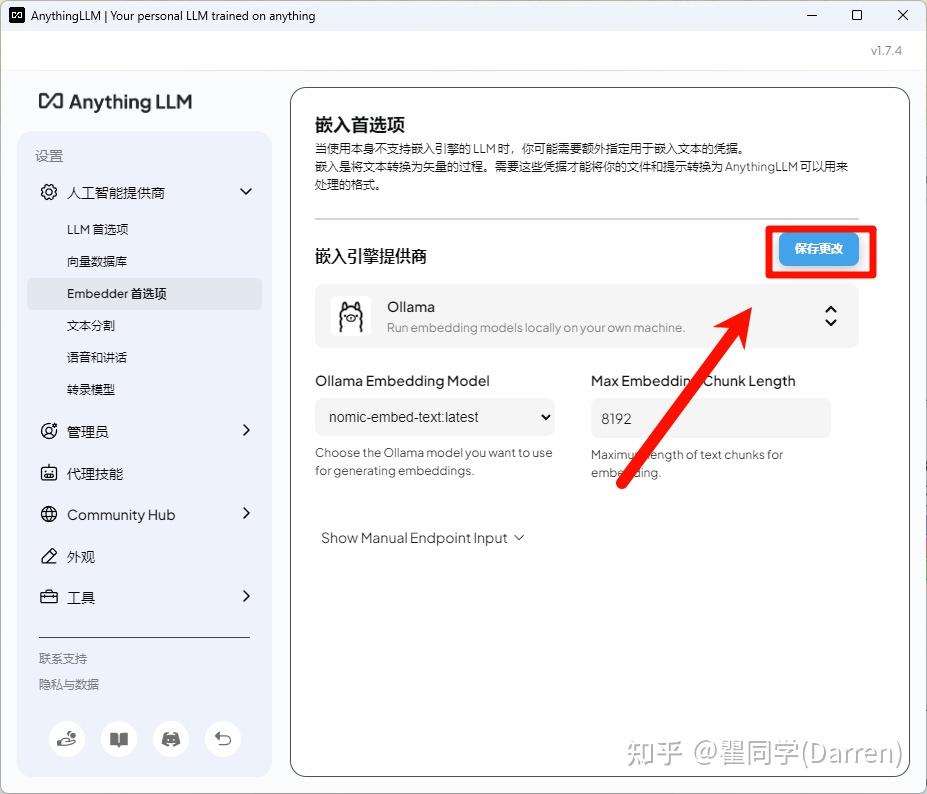Click the 外观 appearance pencil icon

pyautogui.click(x=48, y=557)
